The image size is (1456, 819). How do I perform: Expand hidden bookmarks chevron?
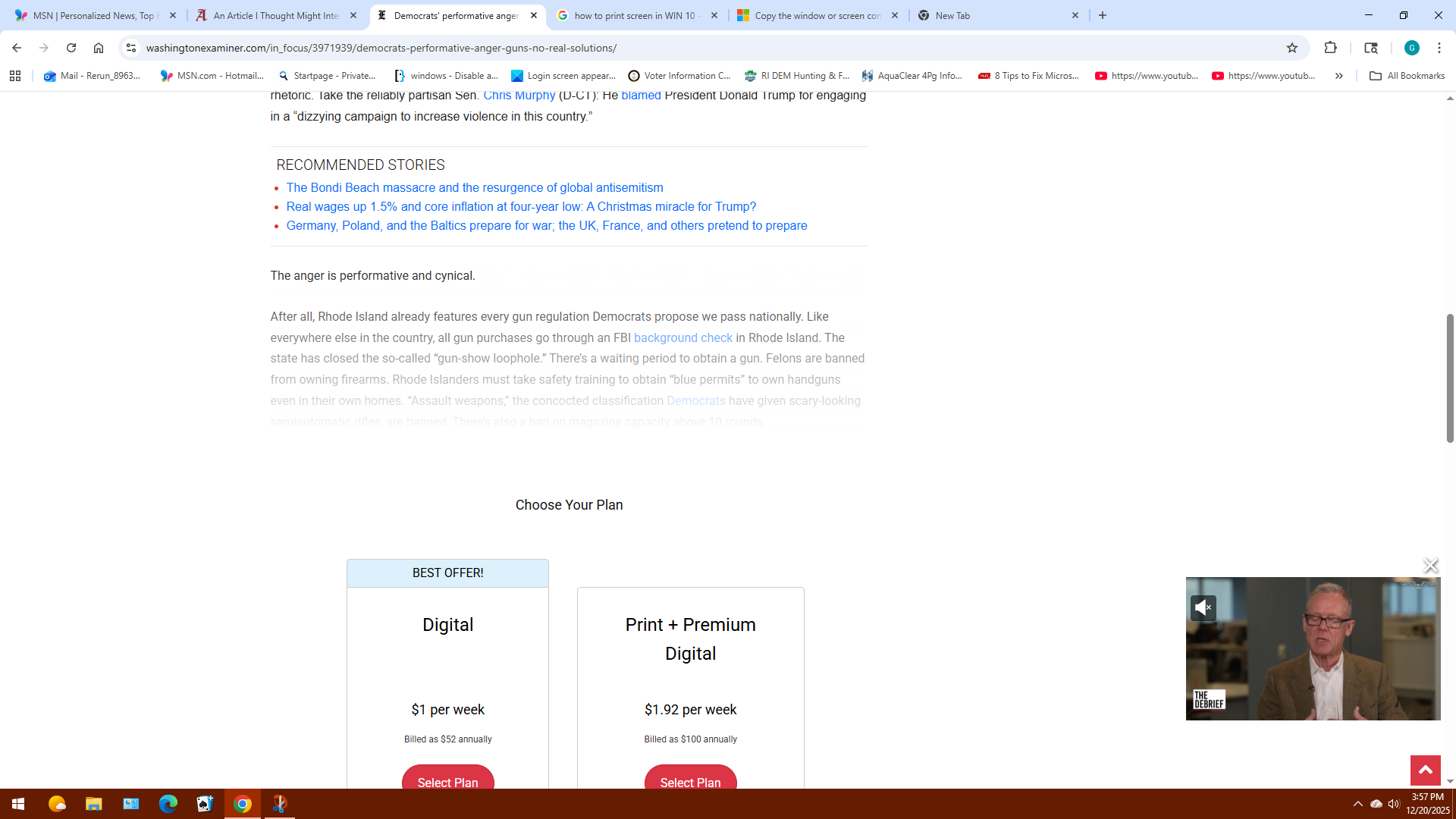[1339, 76]
